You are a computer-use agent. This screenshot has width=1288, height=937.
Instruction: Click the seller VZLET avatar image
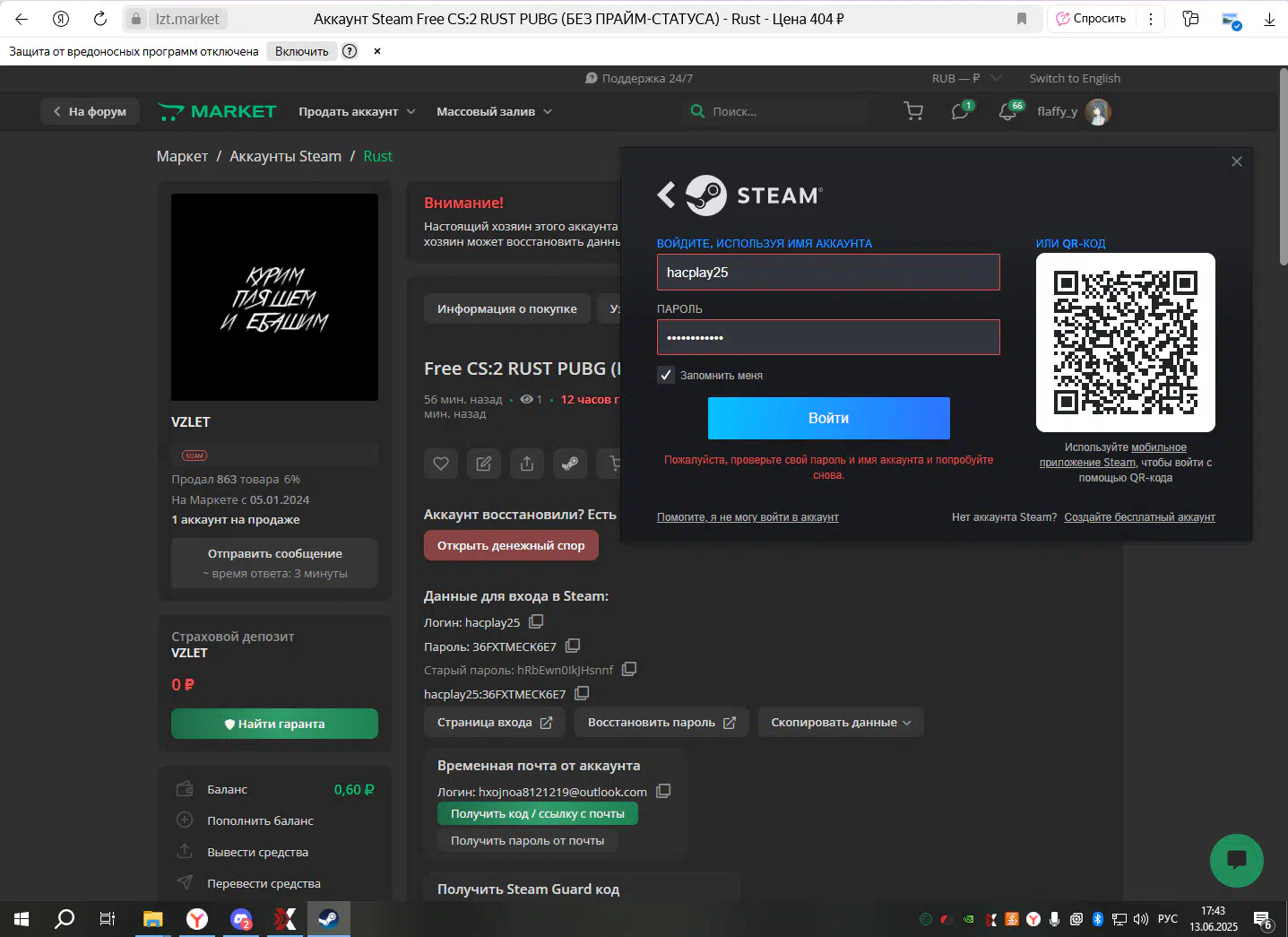coord(274,297)
